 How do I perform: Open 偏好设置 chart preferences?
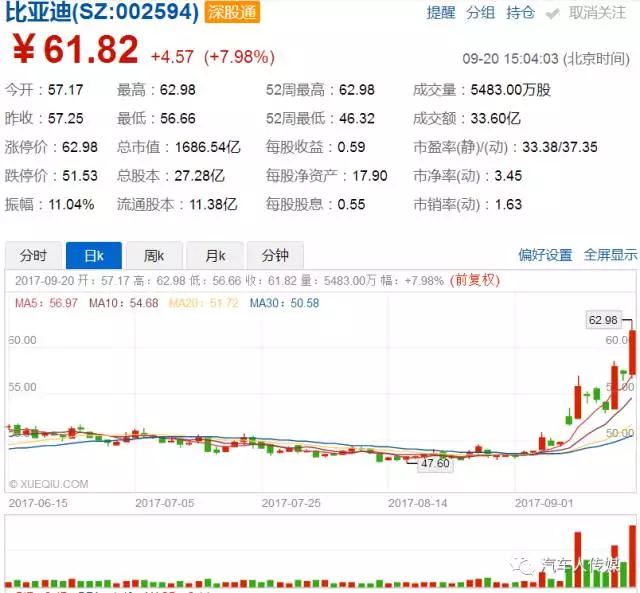(545, 255)
